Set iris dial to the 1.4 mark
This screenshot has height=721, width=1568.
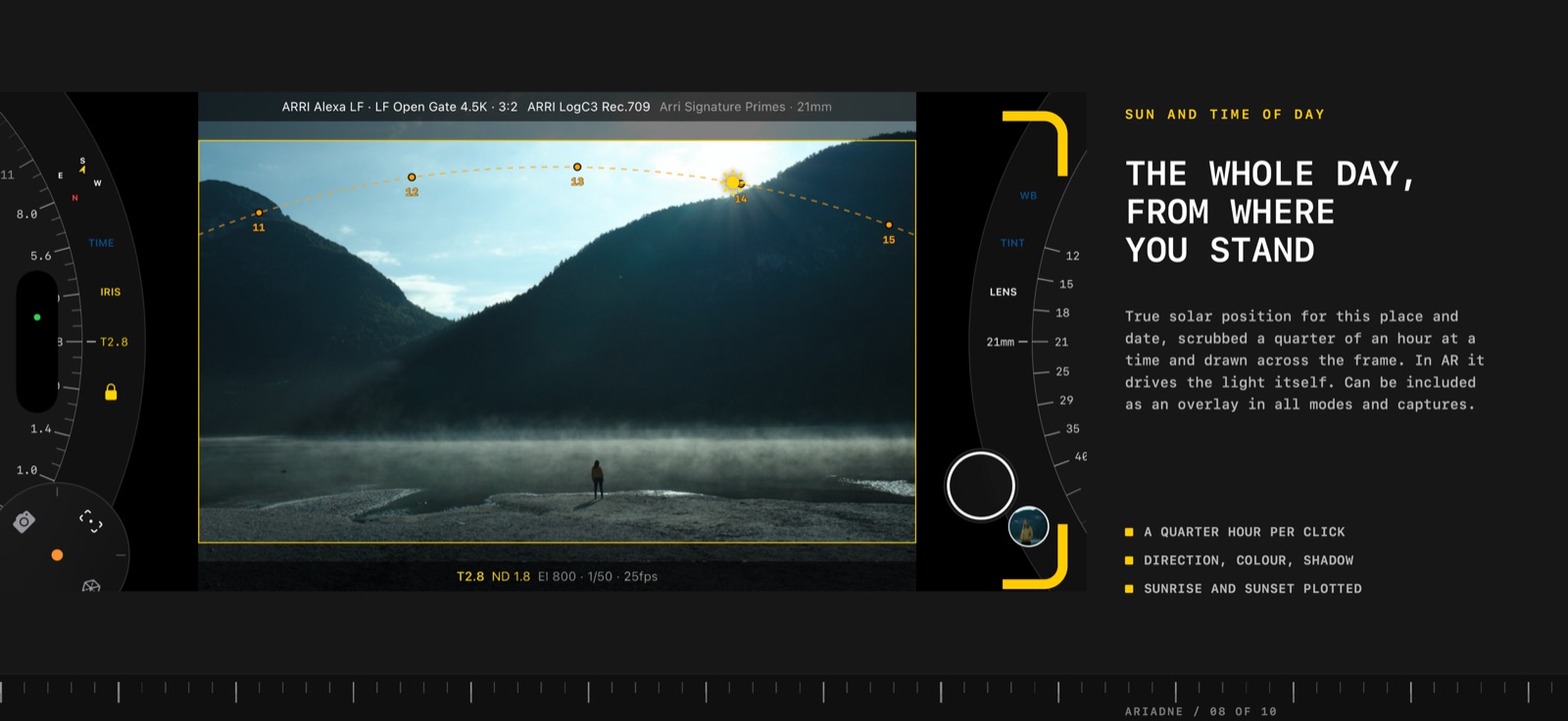click(40, 429)
